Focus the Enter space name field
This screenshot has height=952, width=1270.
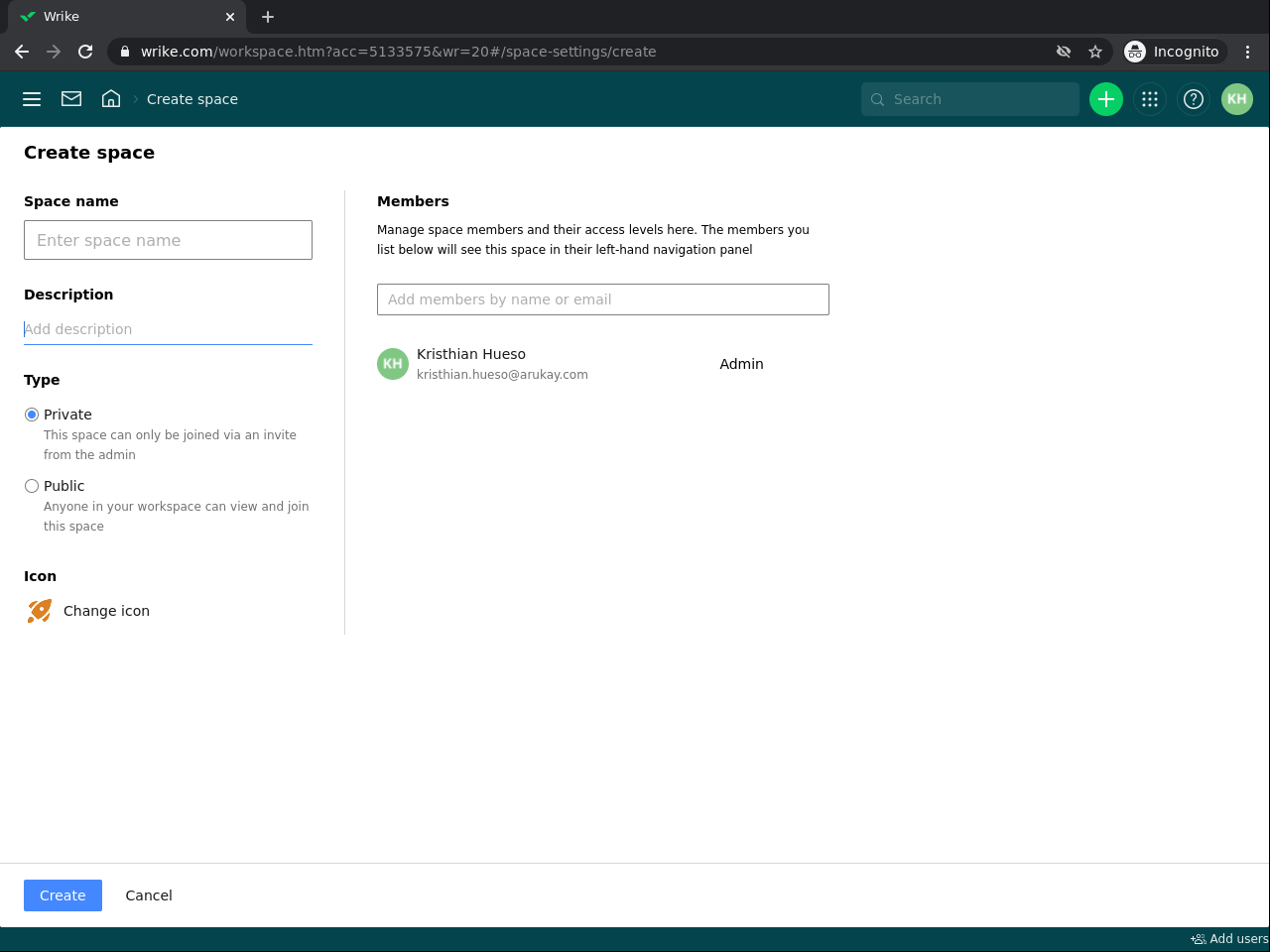point(168,240)
